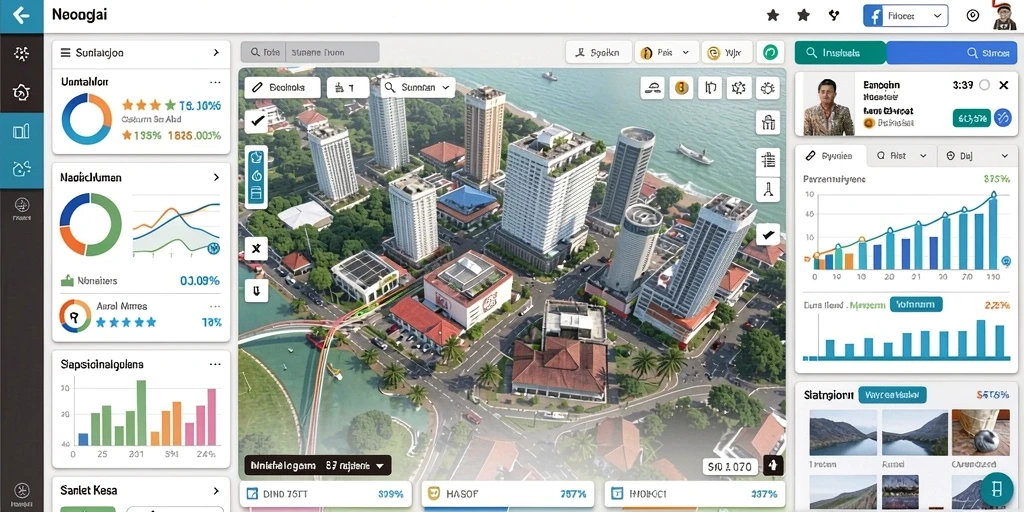The image size is (1024, 512).
Task: Click the dark icon button beside the $10 price tag
Action: click(x=773, y=466)
